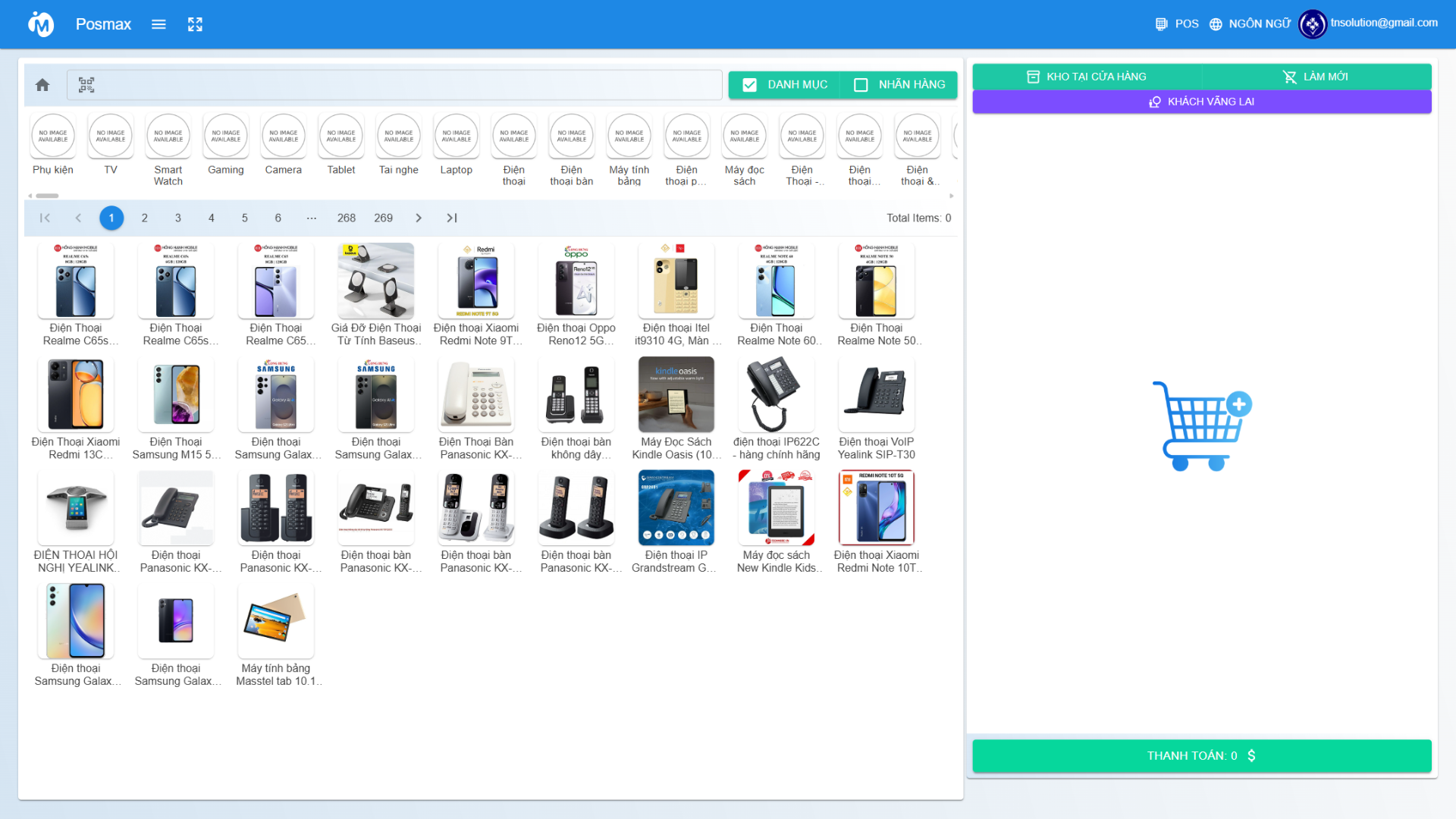This screenshot has width=1456, height=819.
Task: Uncheck the DANH MỤC checkbox
Action: tap(749, 85)
